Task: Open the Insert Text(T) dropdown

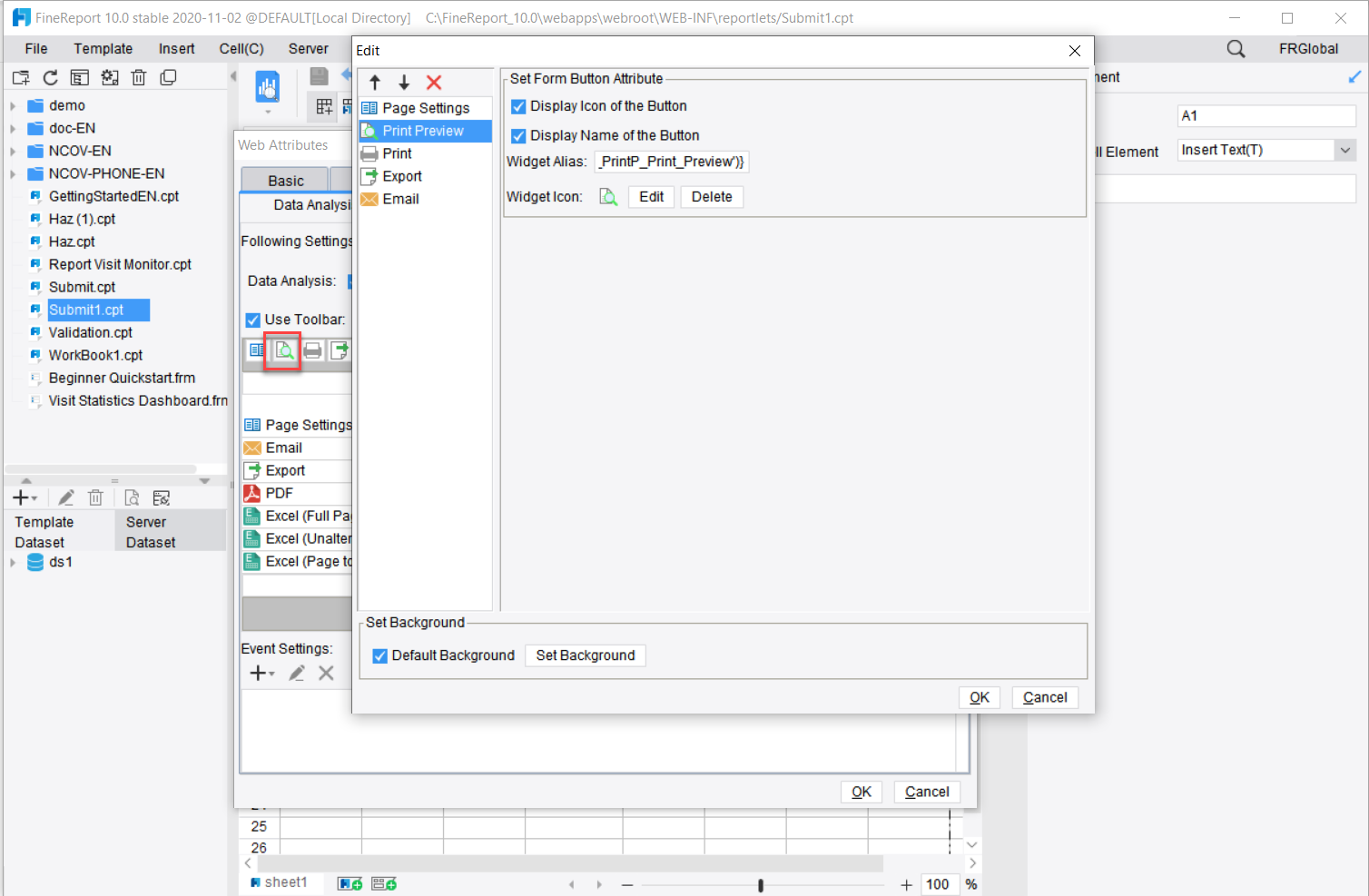Action: click(x=1344, y=151)
